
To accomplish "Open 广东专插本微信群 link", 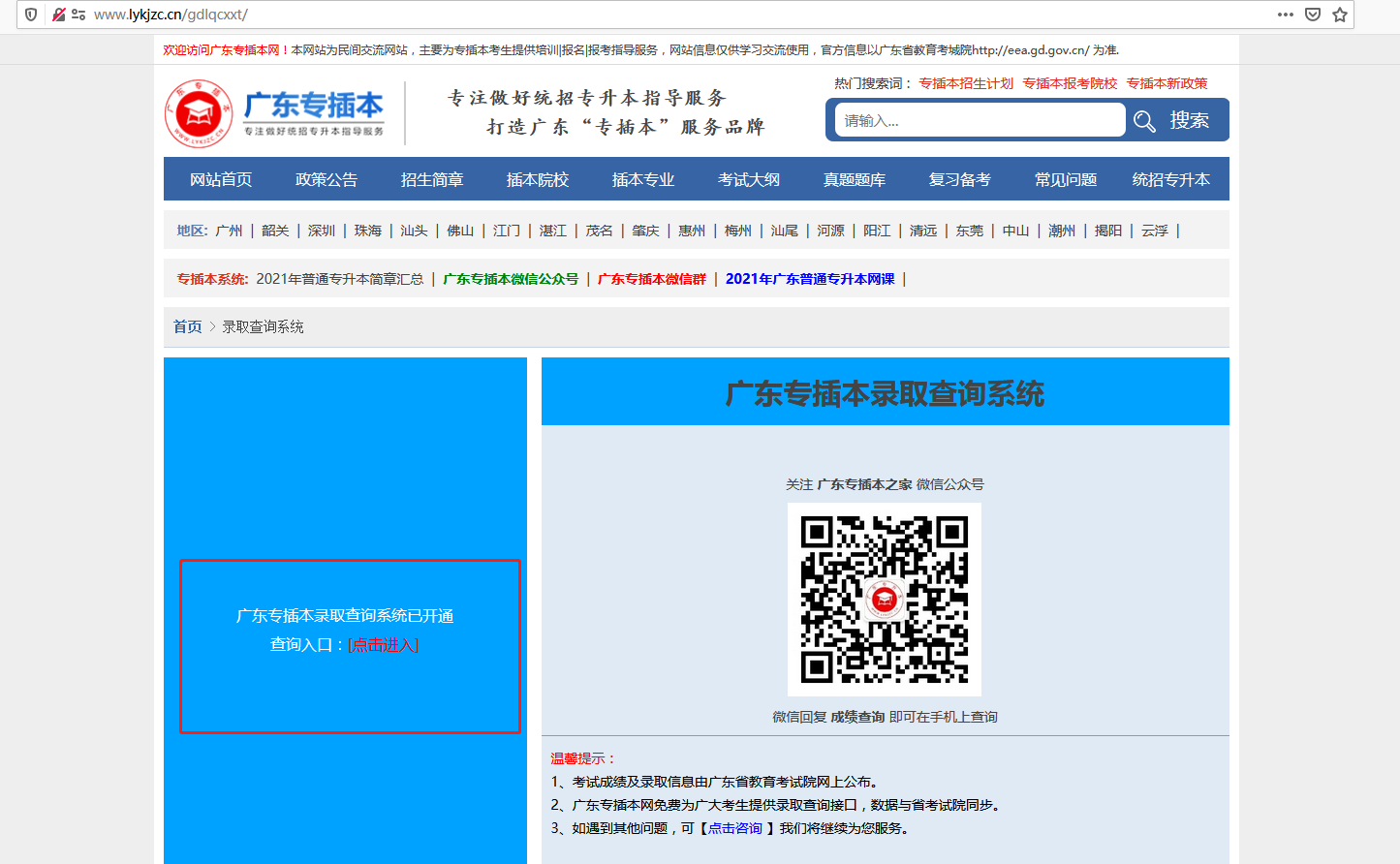I will coord(652,279).
